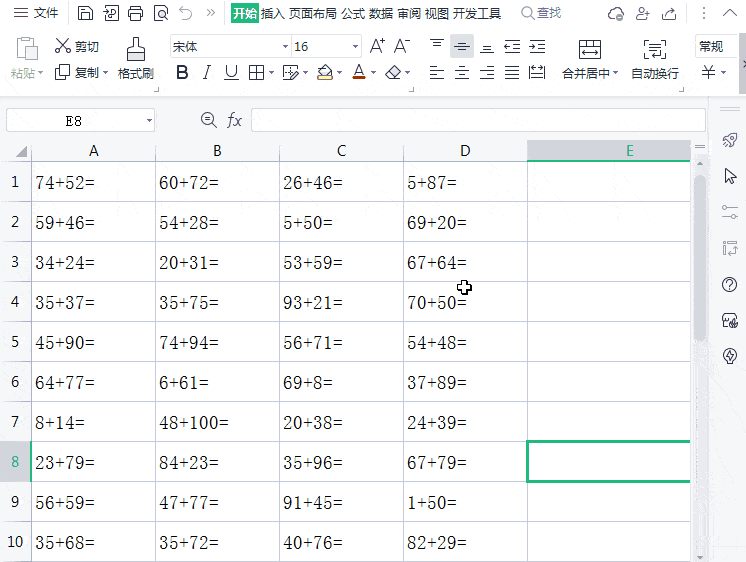The image size is (746, 562).
Task: Switch to the Insert (插入) tab
Action: [273, 13]
